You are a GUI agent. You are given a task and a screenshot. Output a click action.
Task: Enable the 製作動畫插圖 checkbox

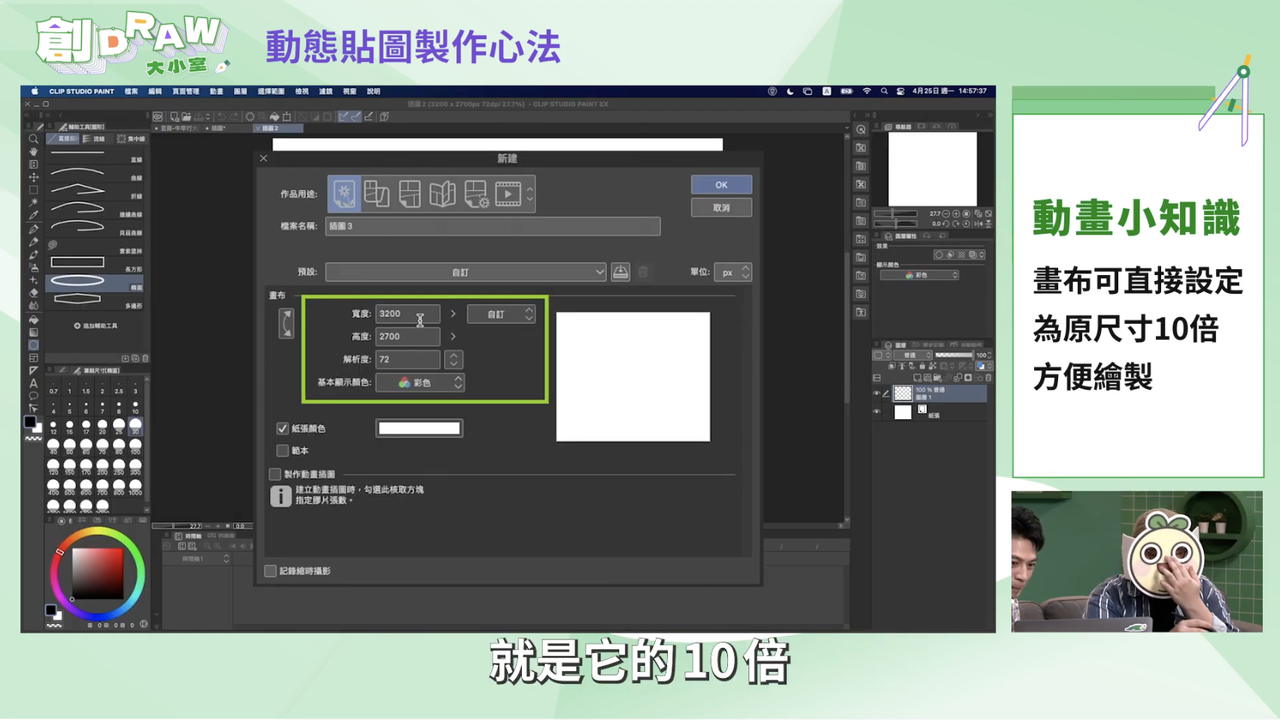click(275, 474)
